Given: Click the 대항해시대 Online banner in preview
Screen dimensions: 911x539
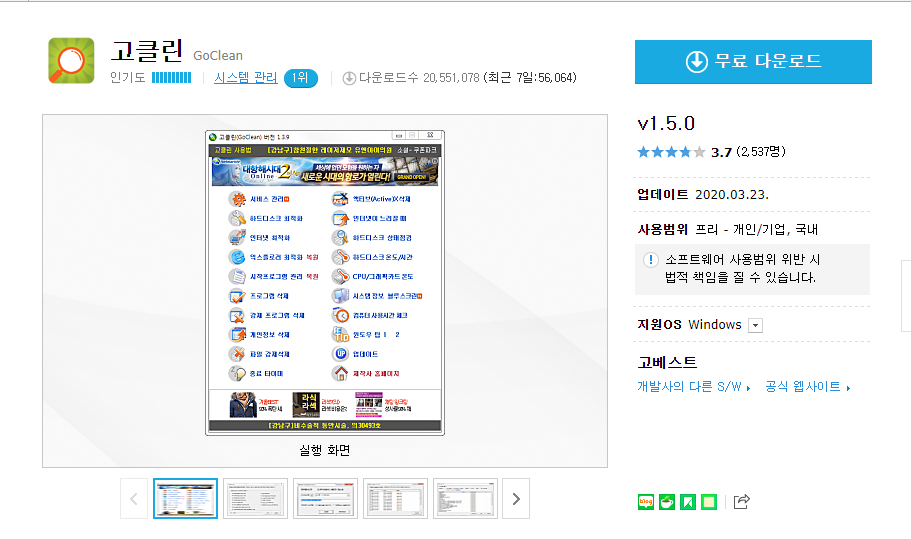Looking at the screenshot, I should 325,171.
